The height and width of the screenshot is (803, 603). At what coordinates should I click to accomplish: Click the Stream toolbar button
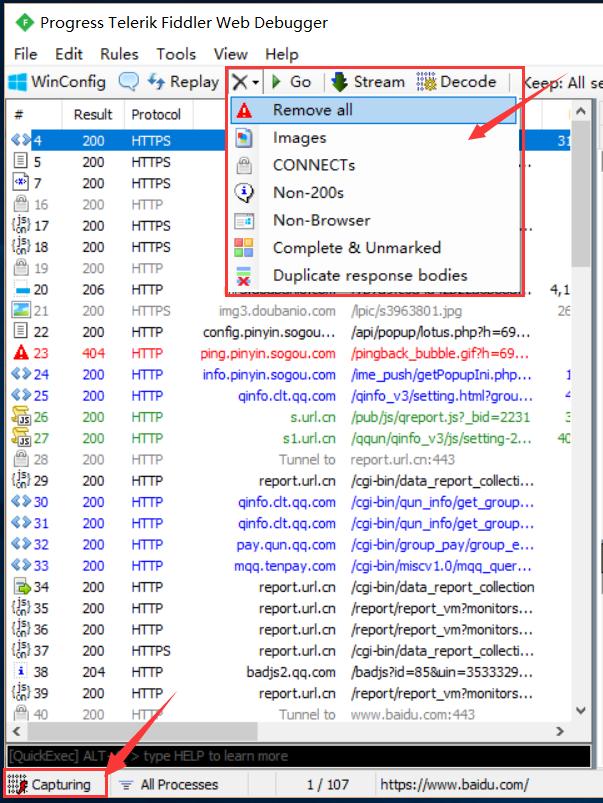[x=368, y=82]
